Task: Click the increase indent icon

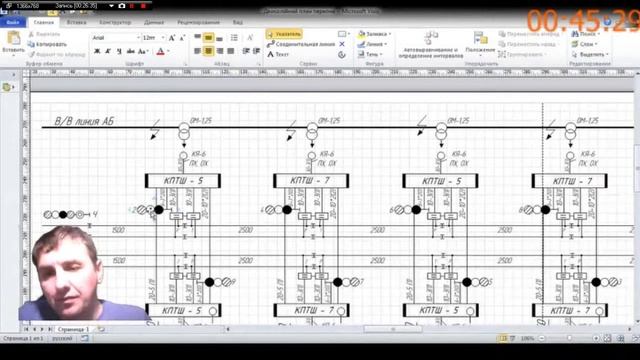Action: point(256,51)
